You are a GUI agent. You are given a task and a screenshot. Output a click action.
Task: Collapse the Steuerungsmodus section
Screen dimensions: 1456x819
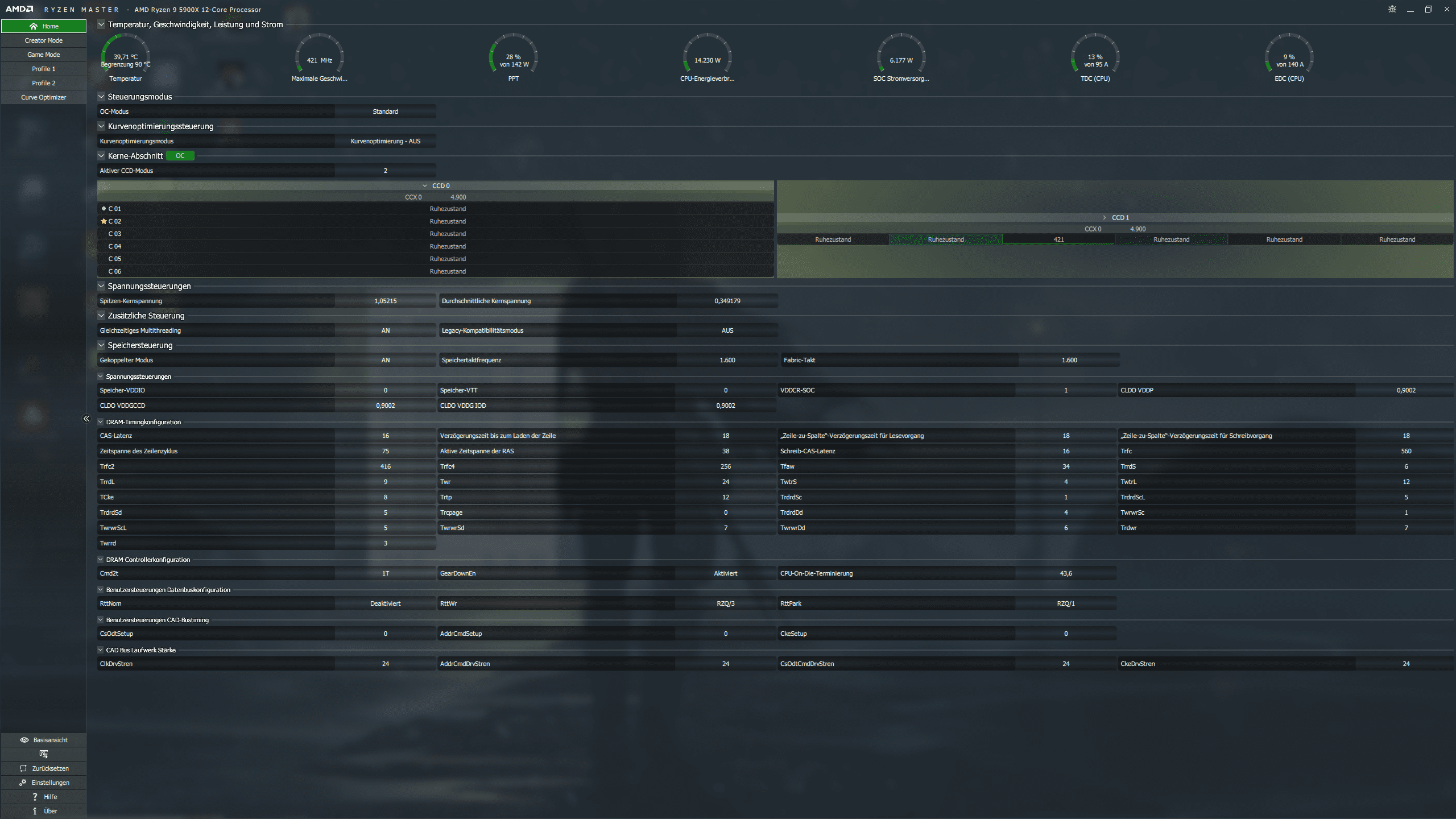tap(101, 96)
